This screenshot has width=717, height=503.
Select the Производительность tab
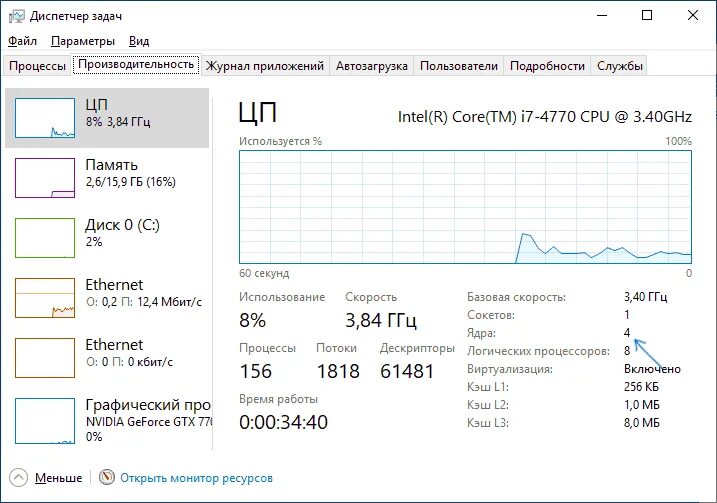136,64
